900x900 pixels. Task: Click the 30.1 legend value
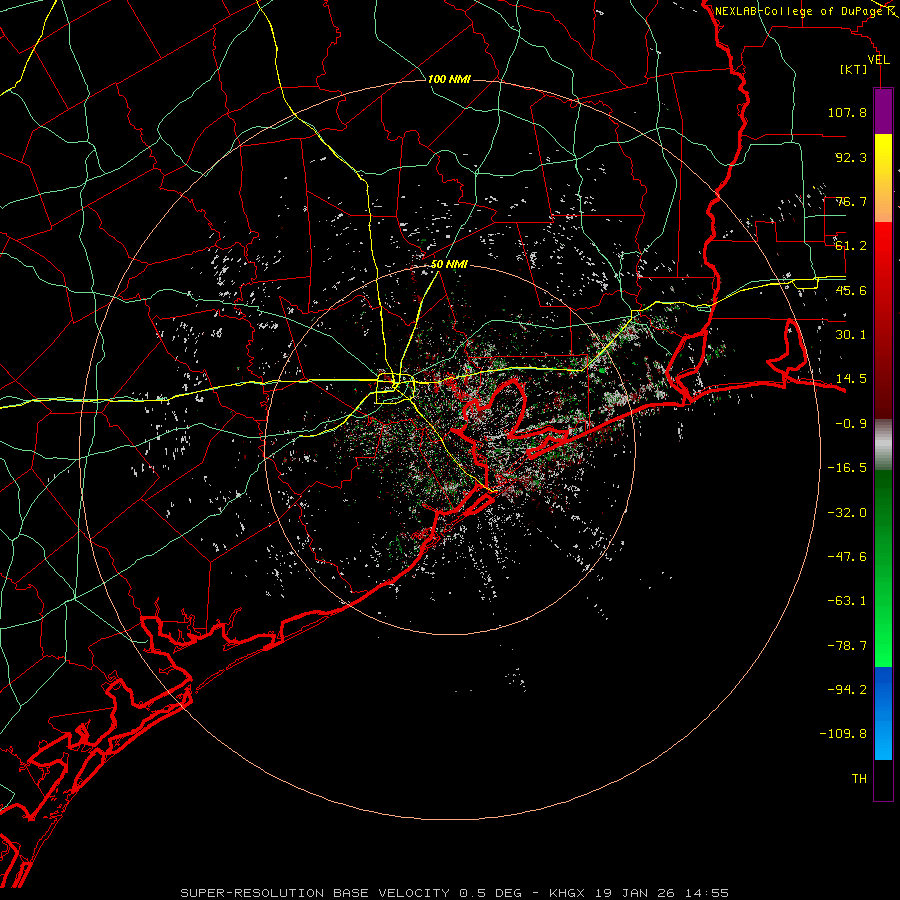(x=851, y=335)
